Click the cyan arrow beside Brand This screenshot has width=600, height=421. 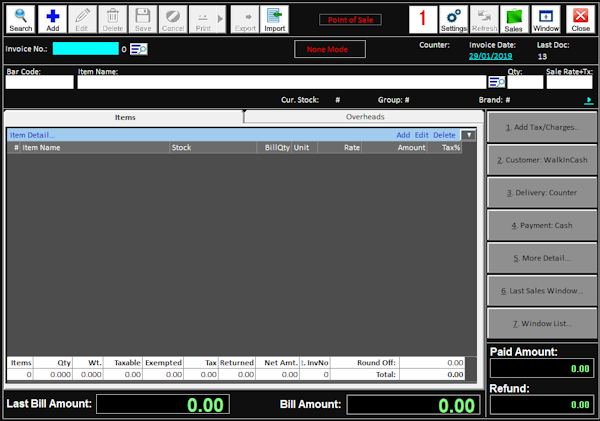(x=589, y=100)
